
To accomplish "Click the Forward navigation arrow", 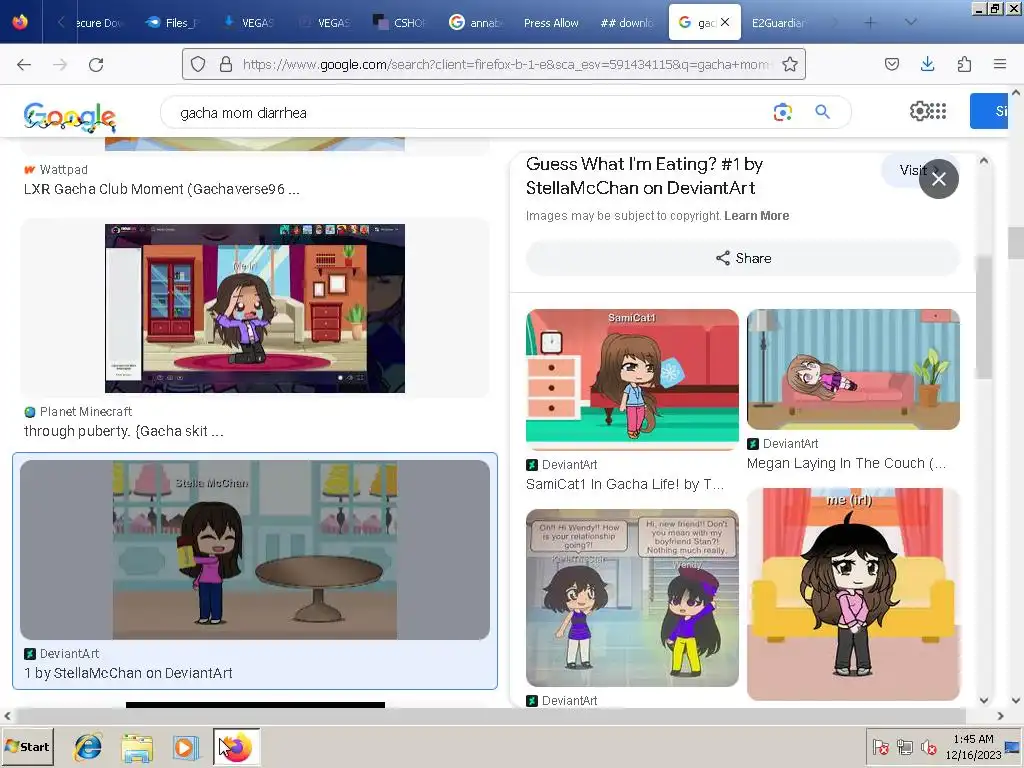I will pos(60,64).
